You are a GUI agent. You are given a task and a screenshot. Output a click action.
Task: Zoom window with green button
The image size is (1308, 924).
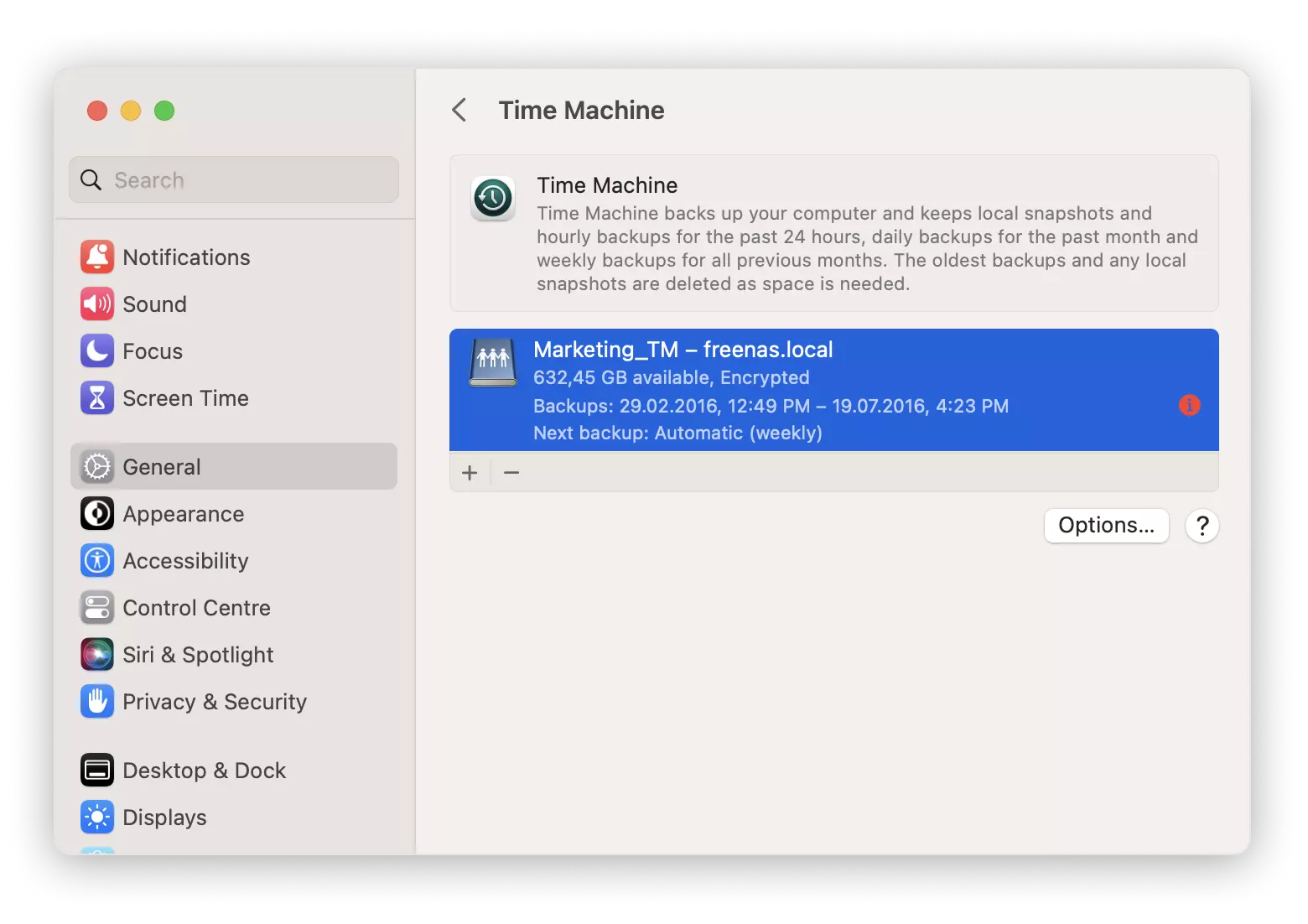coord(164,111)
